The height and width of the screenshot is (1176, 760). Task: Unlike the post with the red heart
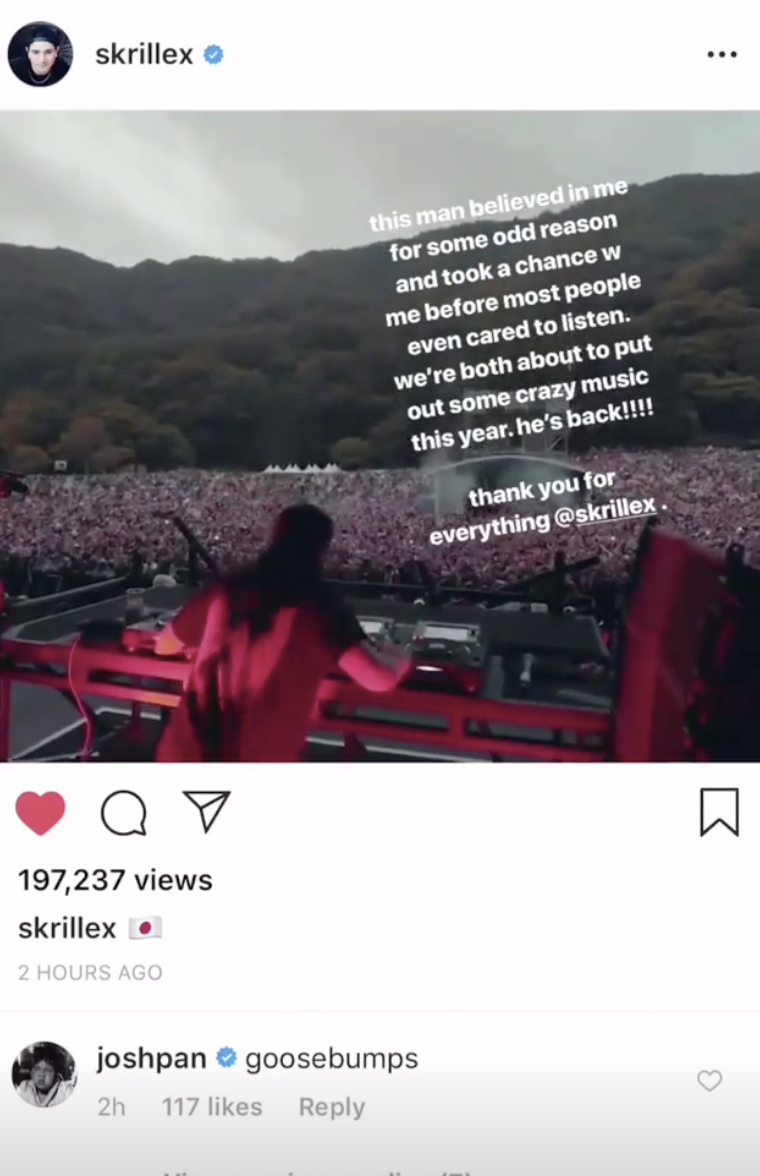pyautogui.click(x=41, y=812)
